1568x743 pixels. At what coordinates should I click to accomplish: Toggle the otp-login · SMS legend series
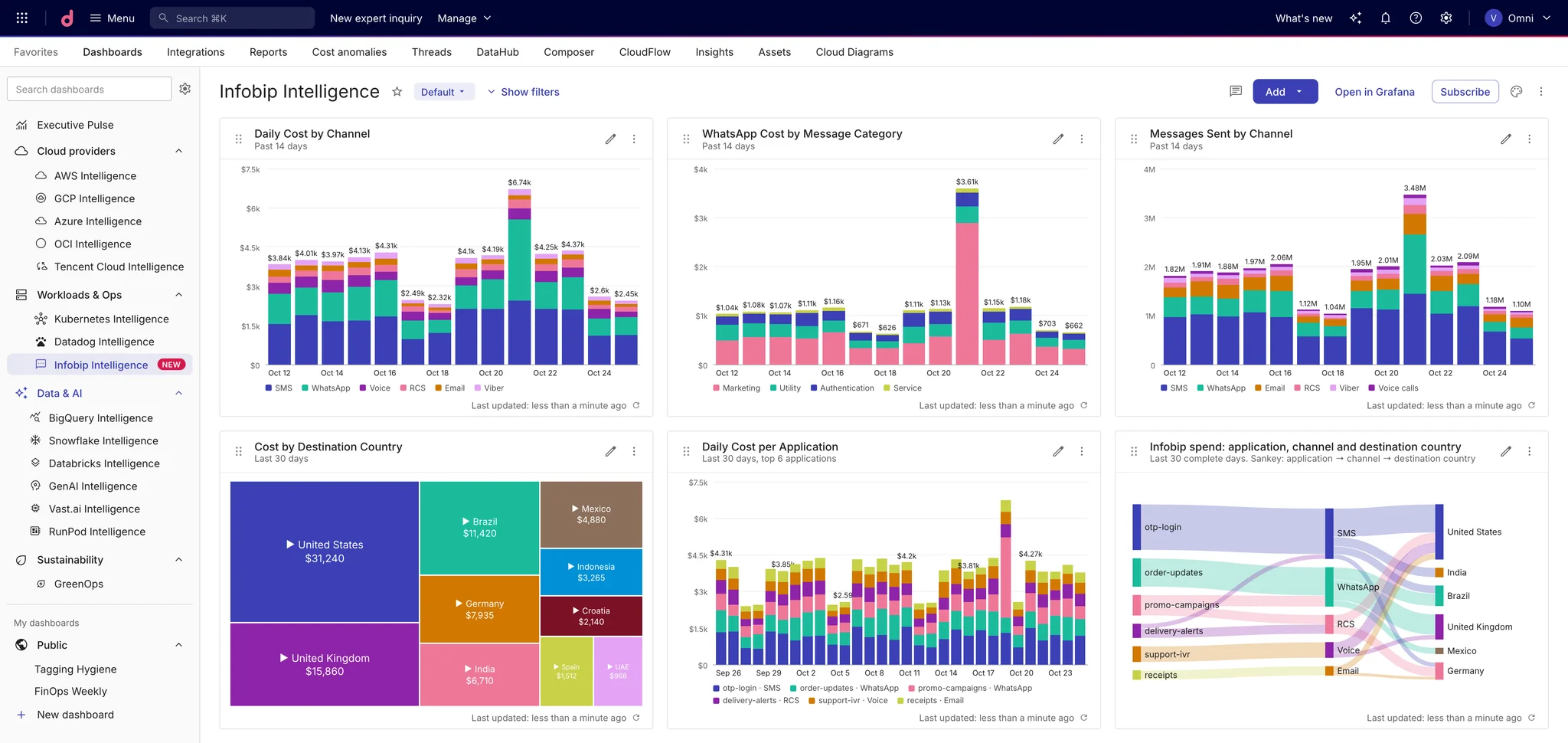pos(746,688)
